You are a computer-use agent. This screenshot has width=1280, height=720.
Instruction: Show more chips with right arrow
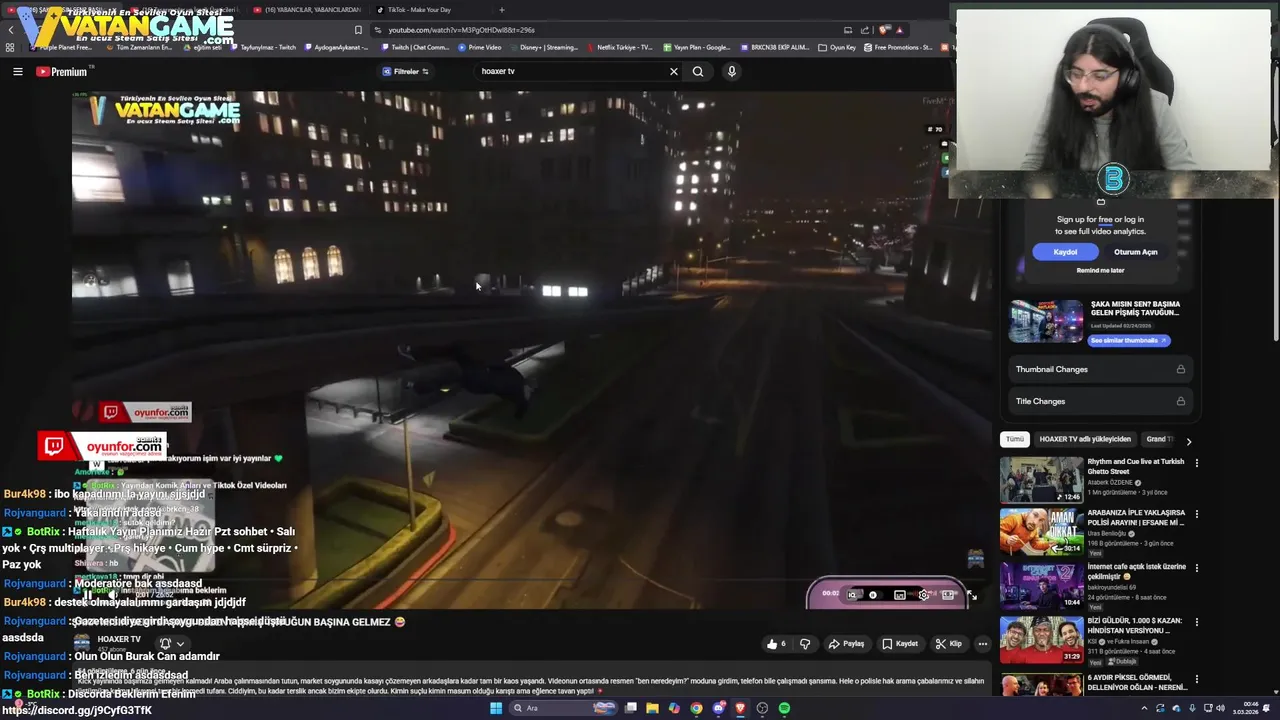point(1188,441)
